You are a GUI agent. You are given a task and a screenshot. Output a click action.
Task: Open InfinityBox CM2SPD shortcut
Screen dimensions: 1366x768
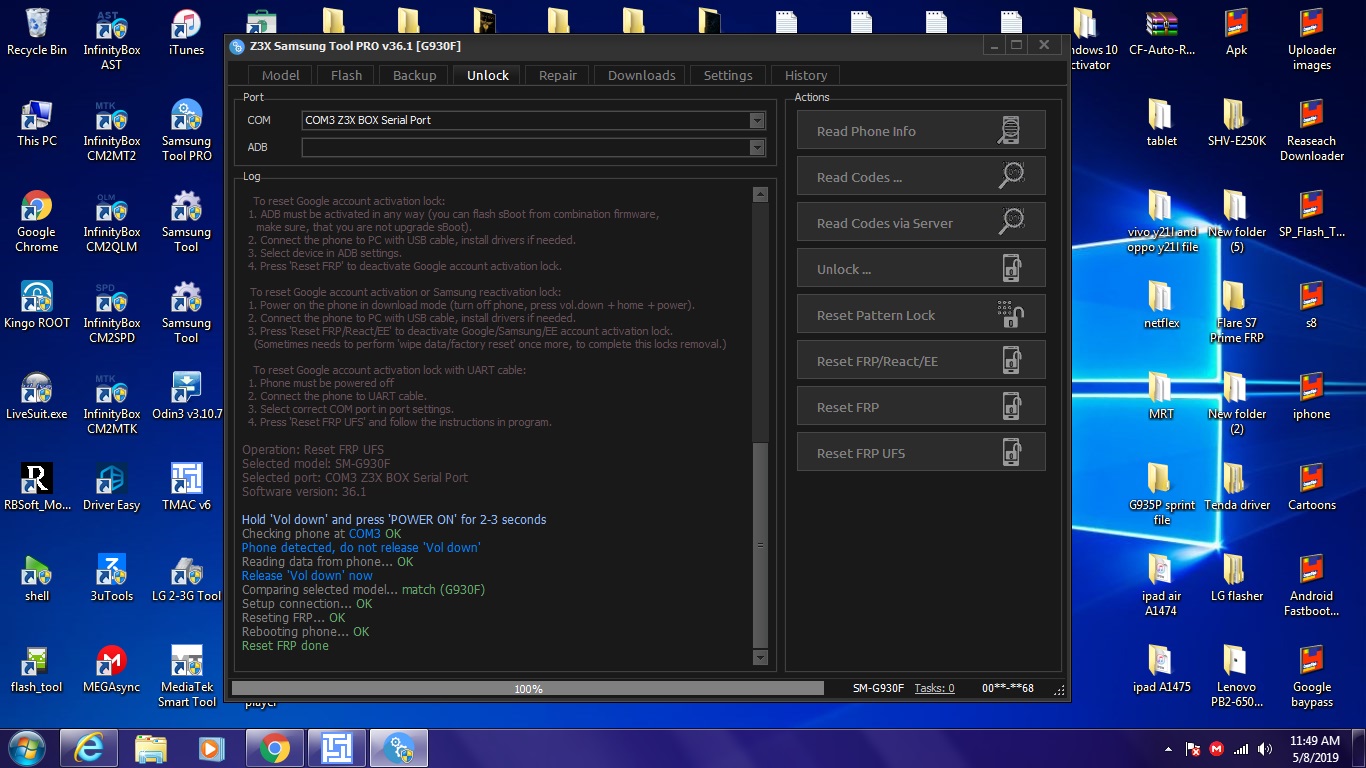pos(112,313)
